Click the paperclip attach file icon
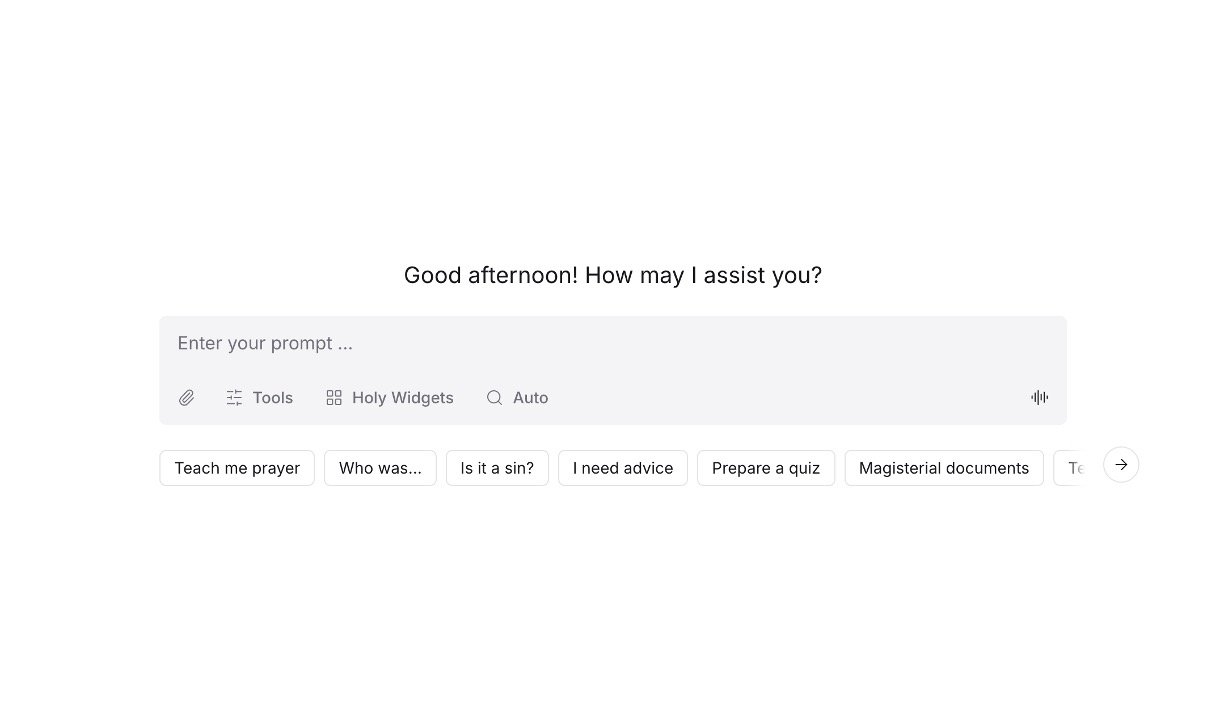The height and width of the screenshot is (710, 1224). click(187, 398)
